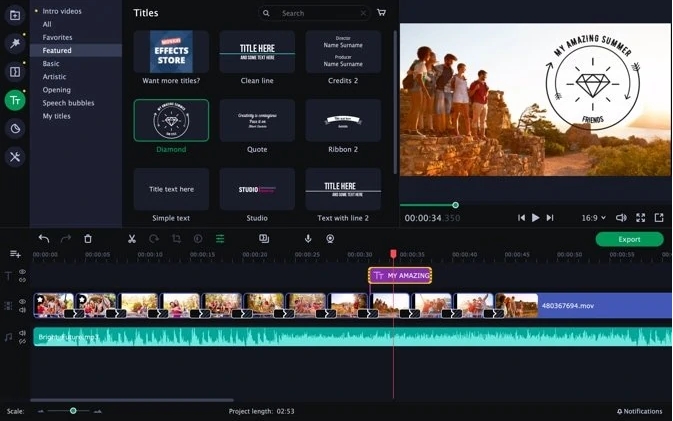Expand the Intro videos category

click(61, 11)
